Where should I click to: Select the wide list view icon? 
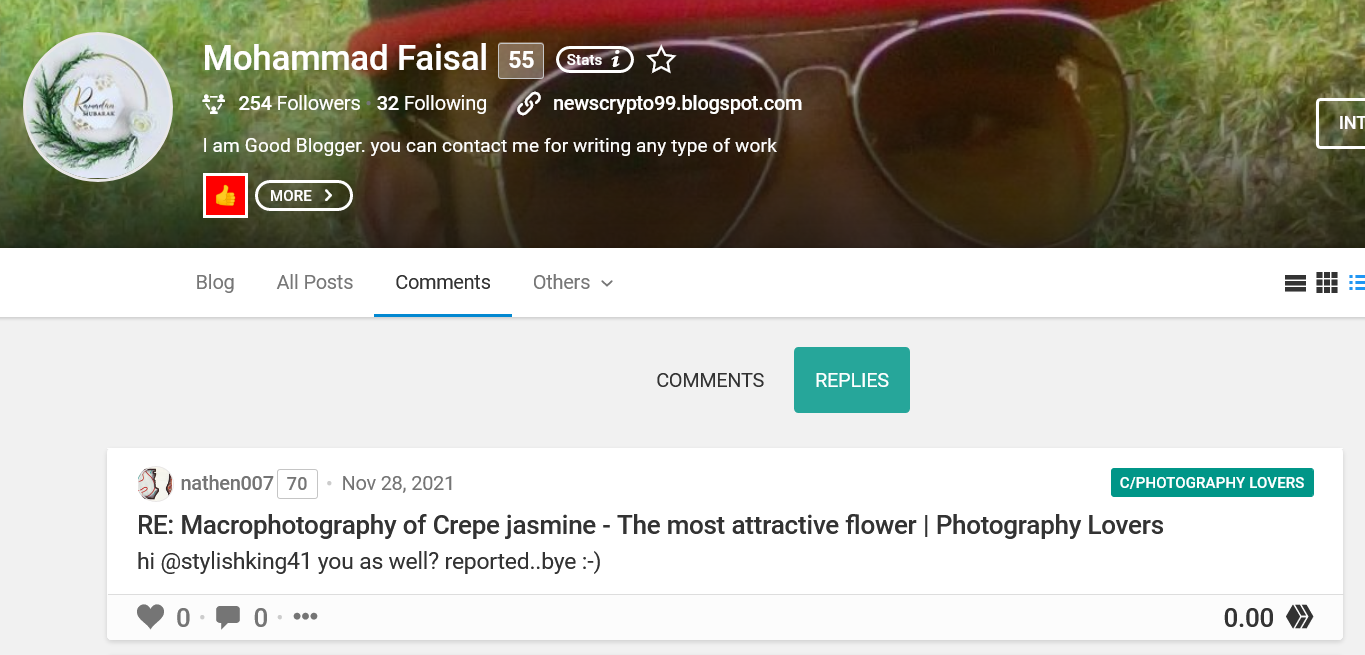1295,282
